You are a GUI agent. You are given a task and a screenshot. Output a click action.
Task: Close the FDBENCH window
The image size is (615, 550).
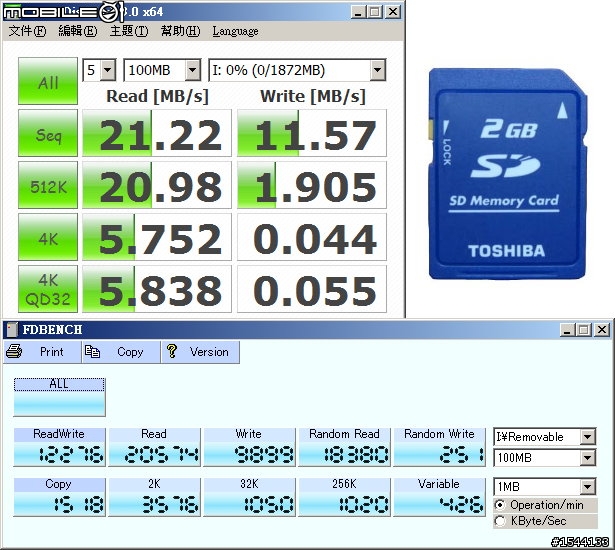pos(602,330)
